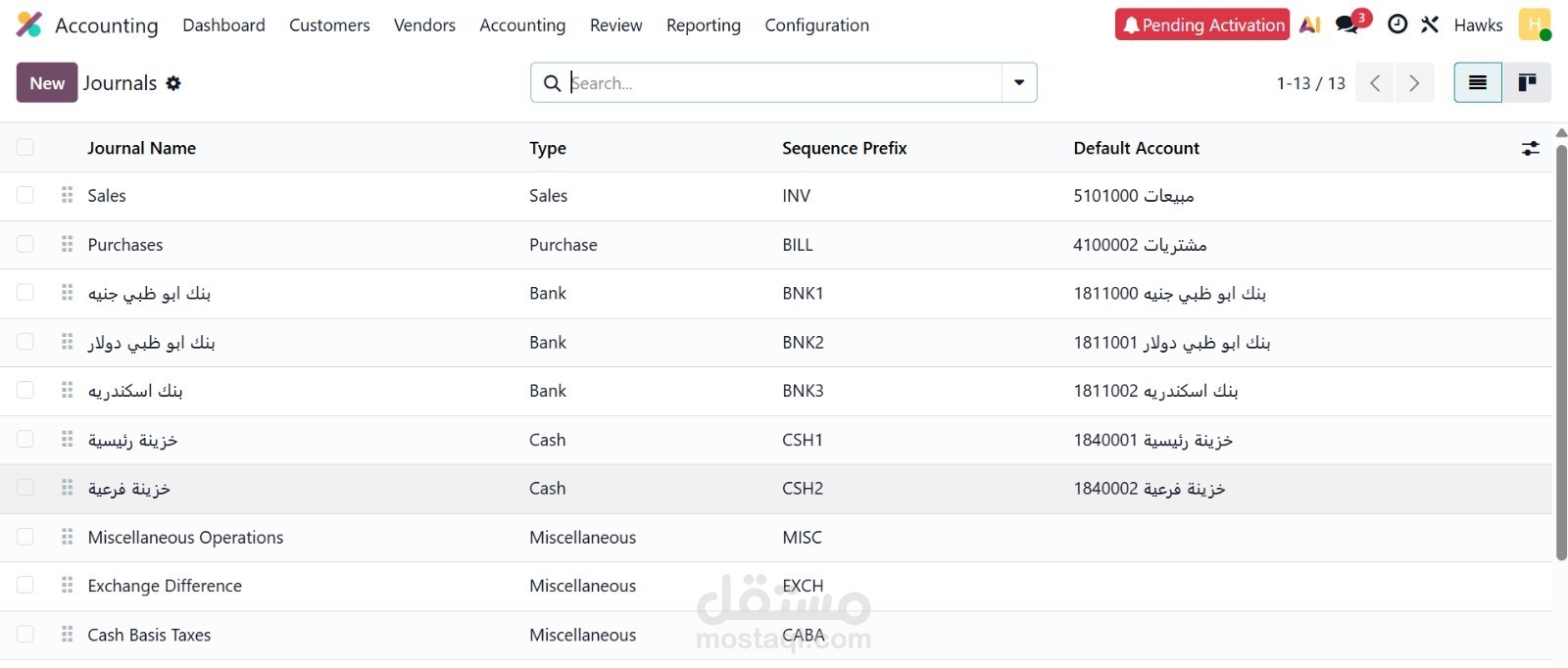Screen dimensions: 1568x668
Task: Check the Miscellaneous Operations row checkbox
Action: point(25,537)
